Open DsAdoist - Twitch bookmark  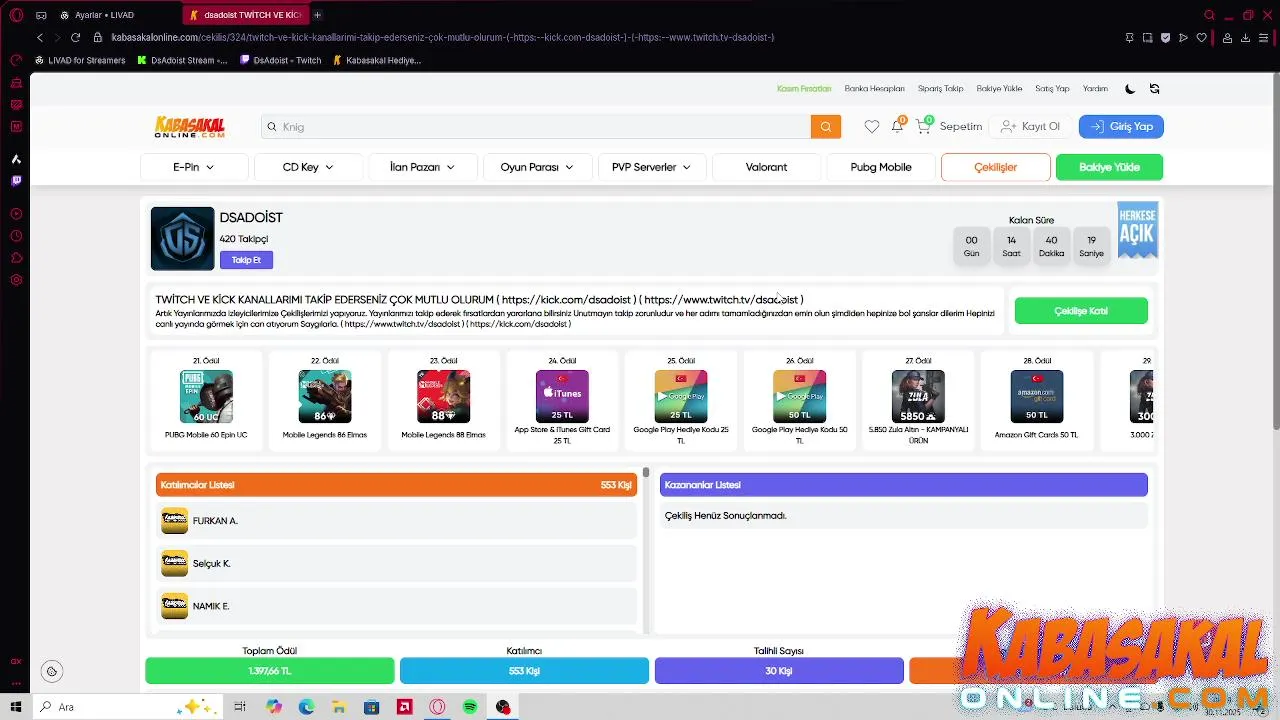pyautogui.click(x=280, y=60)
